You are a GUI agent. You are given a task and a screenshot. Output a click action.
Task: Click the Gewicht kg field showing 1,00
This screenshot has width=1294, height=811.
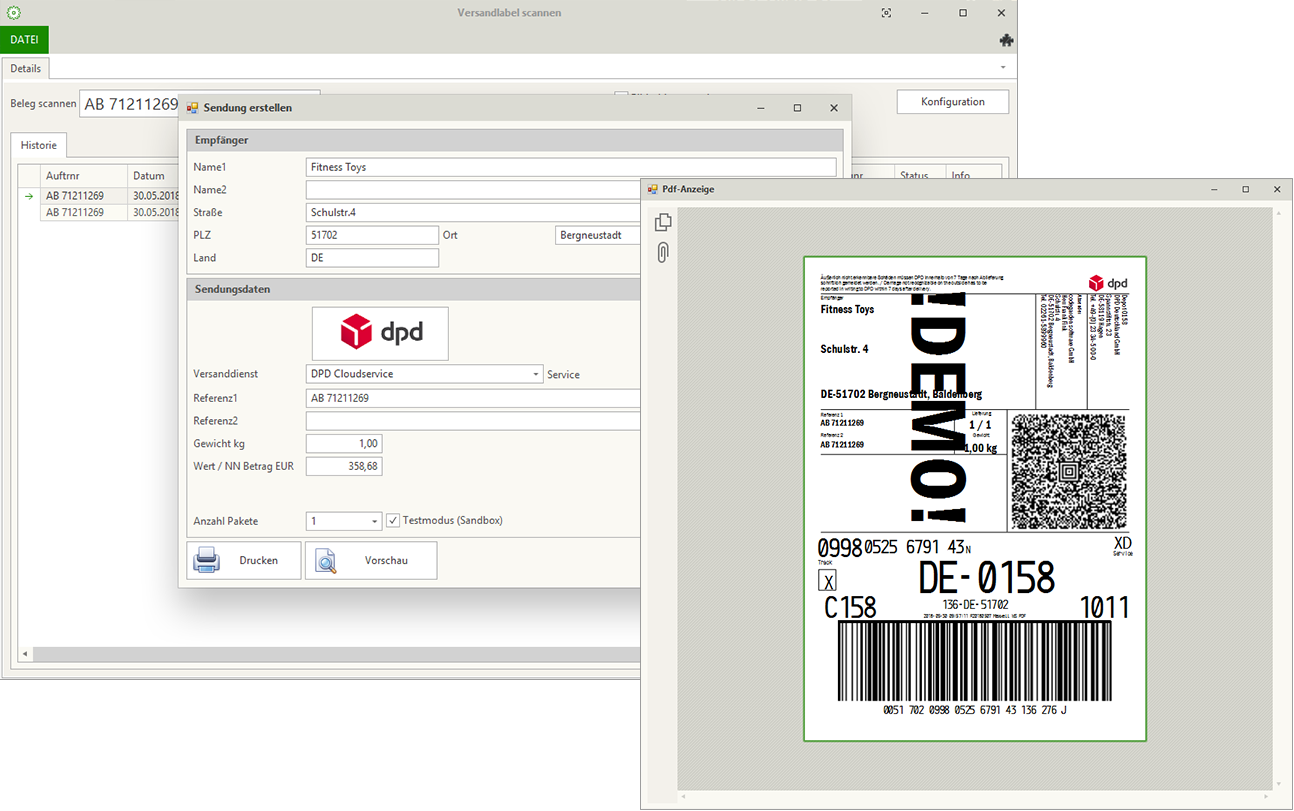coord(344,443)
